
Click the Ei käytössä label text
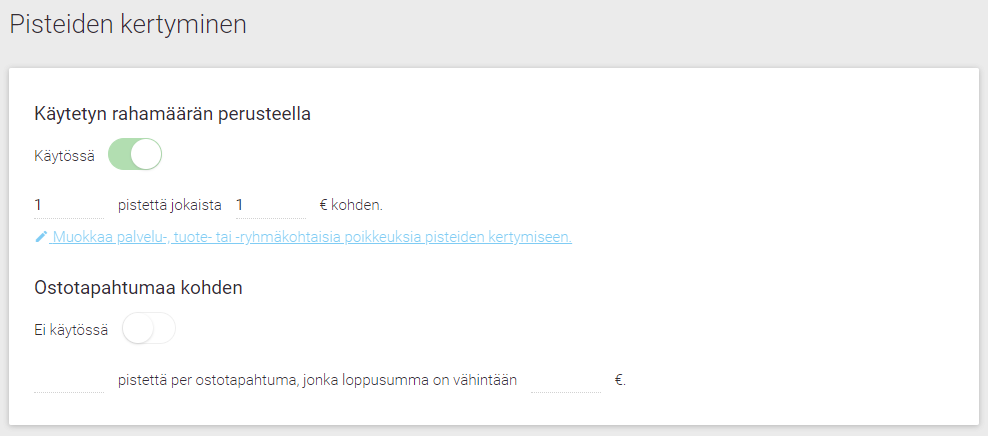tap(71, 330)
